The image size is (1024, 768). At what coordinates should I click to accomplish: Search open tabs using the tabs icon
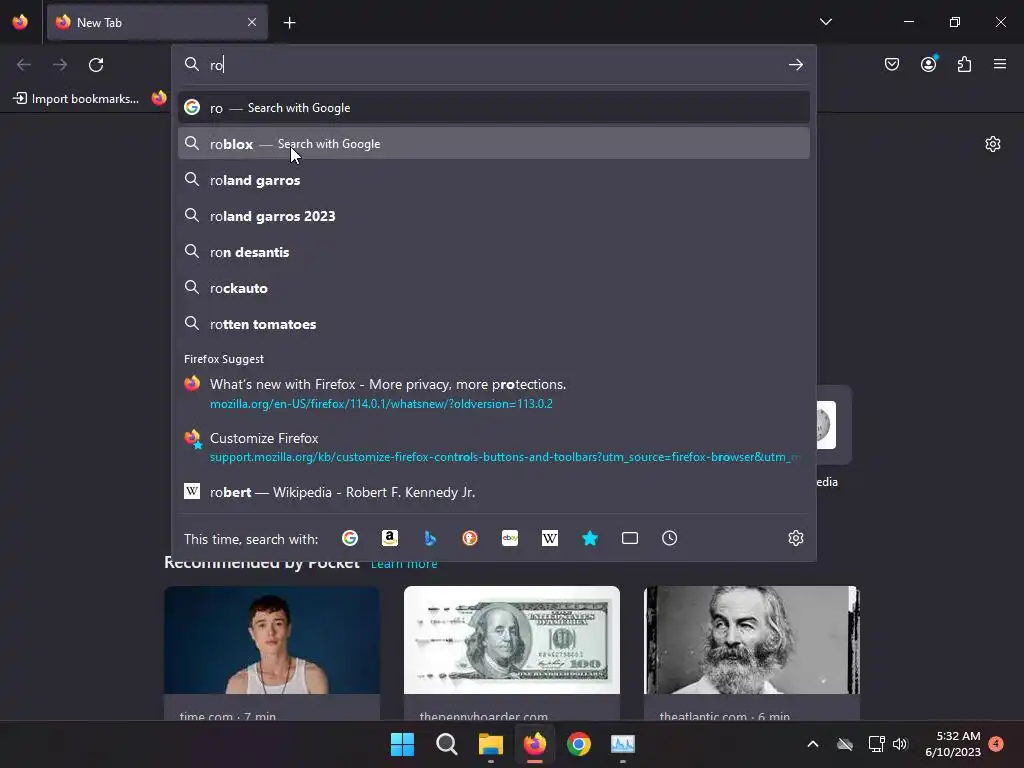click(x=630, y=538)
